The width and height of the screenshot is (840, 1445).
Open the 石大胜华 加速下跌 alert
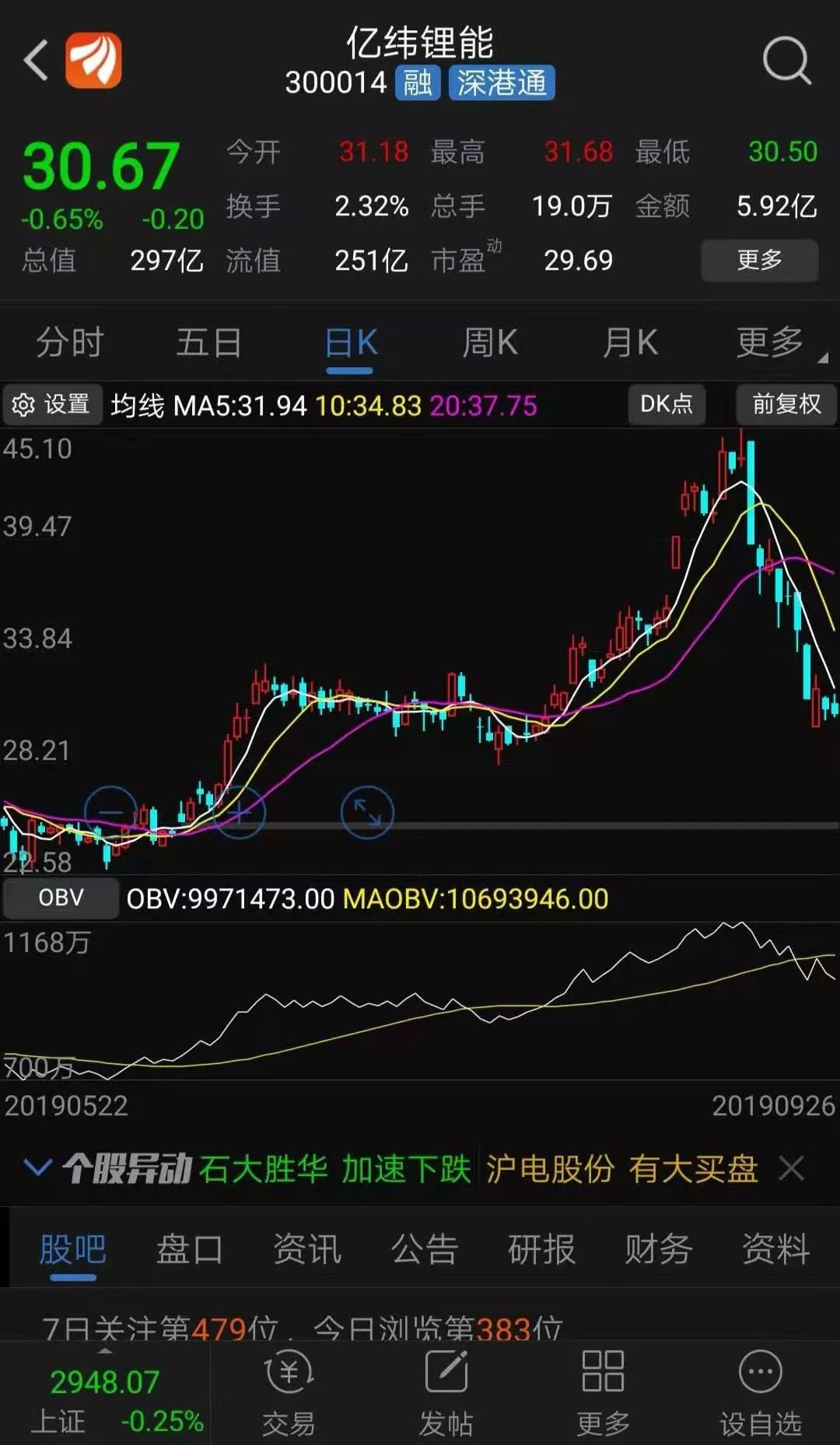334,1168
